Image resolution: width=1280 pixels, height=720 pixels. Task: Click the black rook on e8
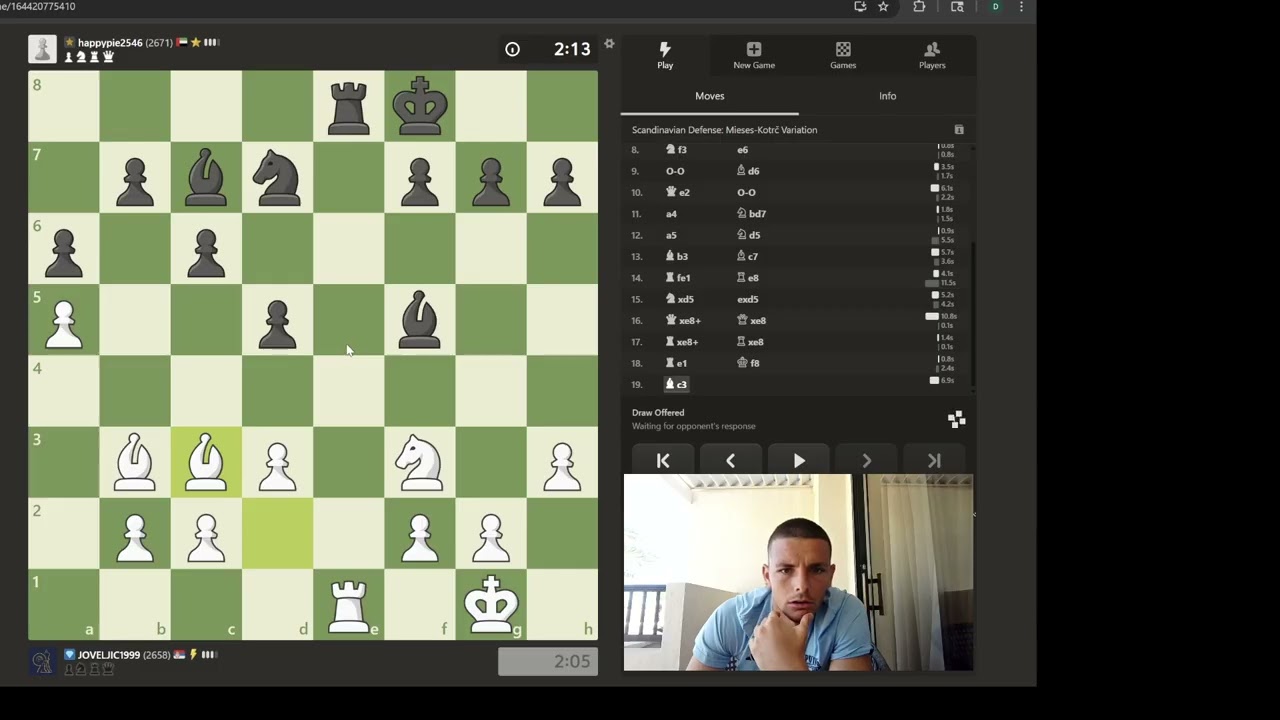(x=349, y=106)
